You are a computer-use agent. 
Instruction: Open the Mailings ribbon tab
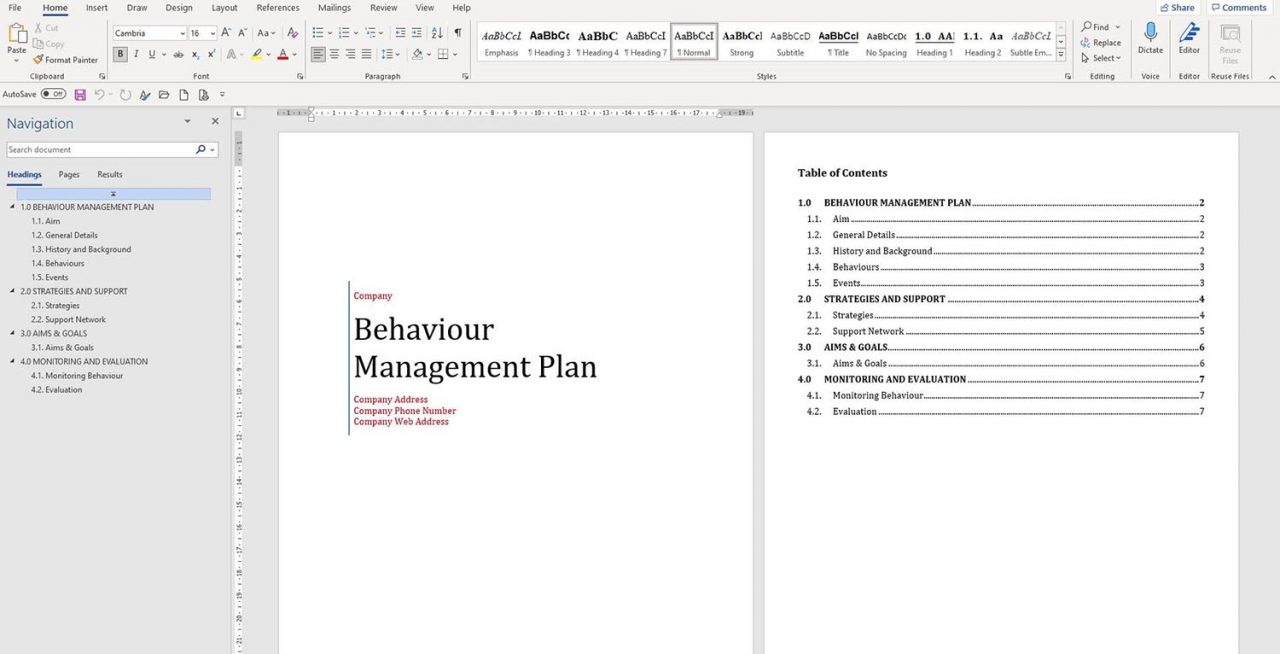[334, 7]
